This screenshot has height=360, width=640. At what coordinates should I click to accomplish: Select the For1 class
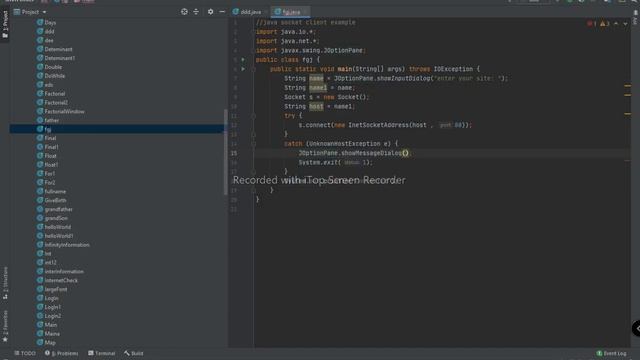[46, 173]
